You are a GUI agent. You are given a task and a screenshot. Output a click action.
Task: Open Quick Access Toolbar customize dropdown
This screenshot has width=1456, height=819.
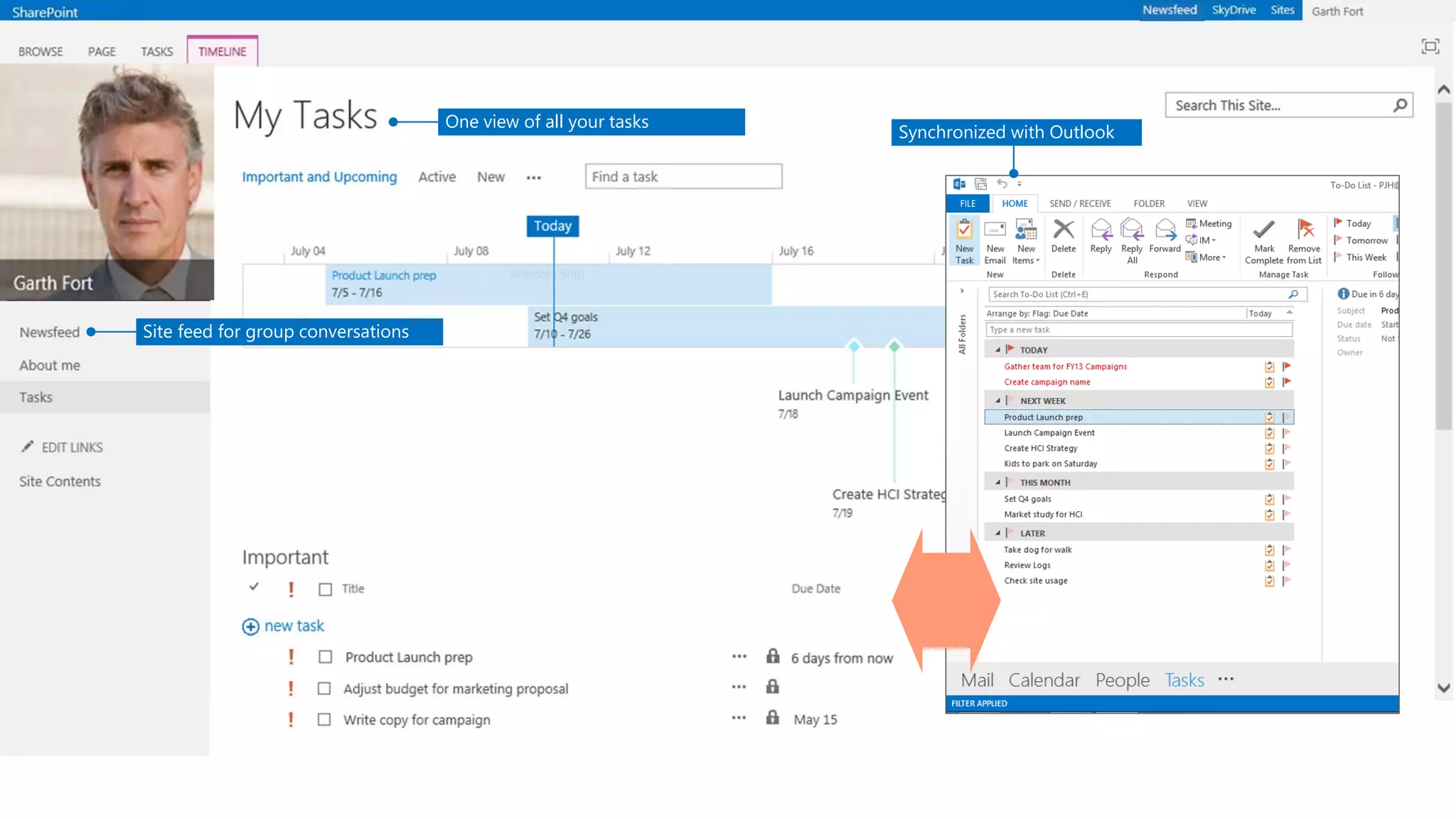[1019, 184]
